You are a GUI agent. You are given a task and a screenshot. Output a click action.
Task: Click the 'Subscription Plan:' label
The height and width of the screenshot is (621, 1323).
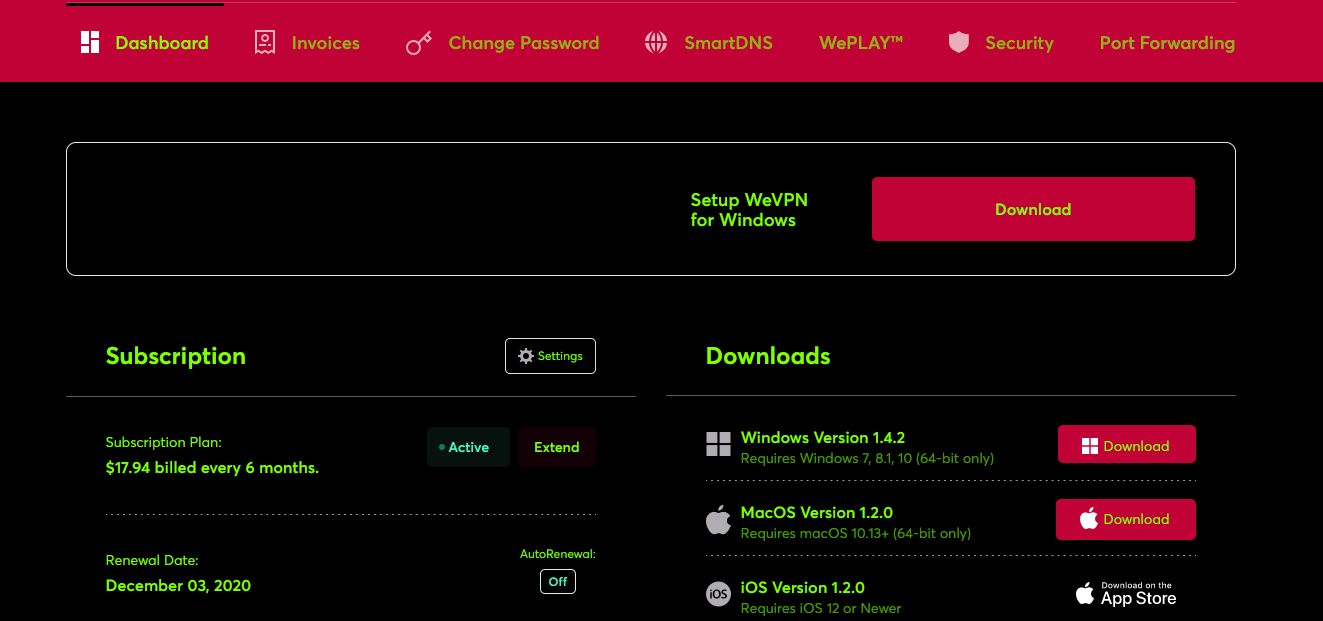coord(164,442)
